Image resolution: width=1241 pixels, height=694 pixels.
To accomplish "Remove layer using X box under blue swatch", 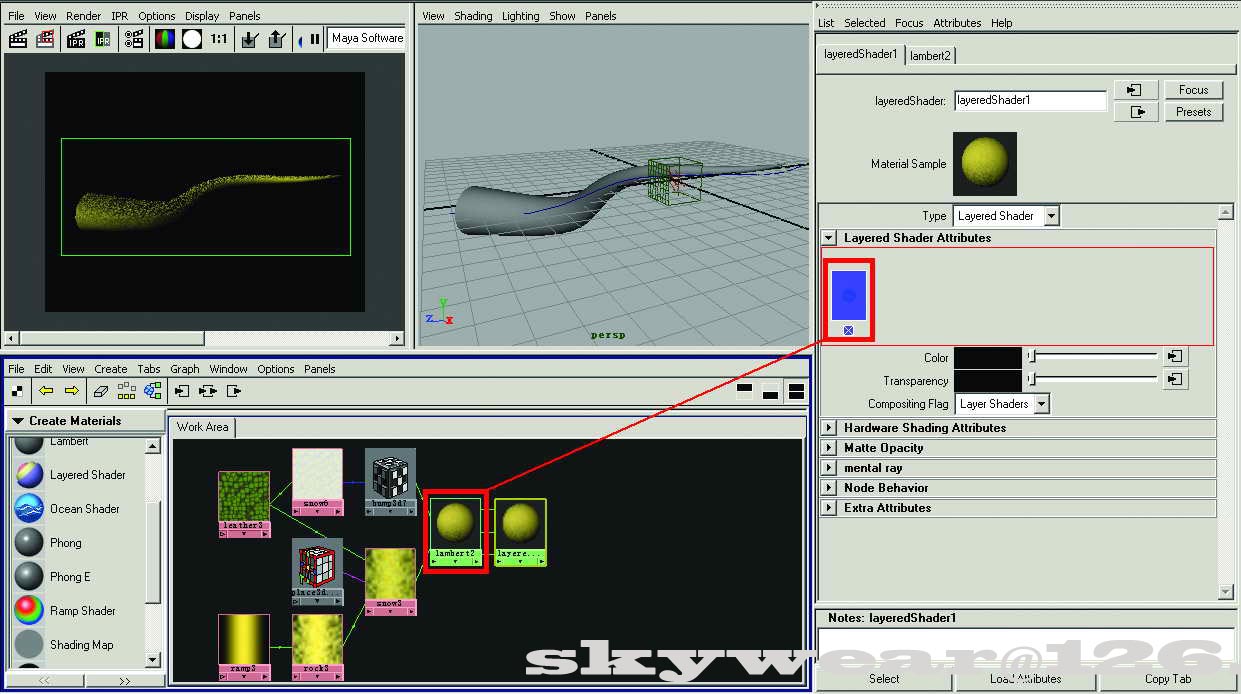I will [x=848, y=330].
